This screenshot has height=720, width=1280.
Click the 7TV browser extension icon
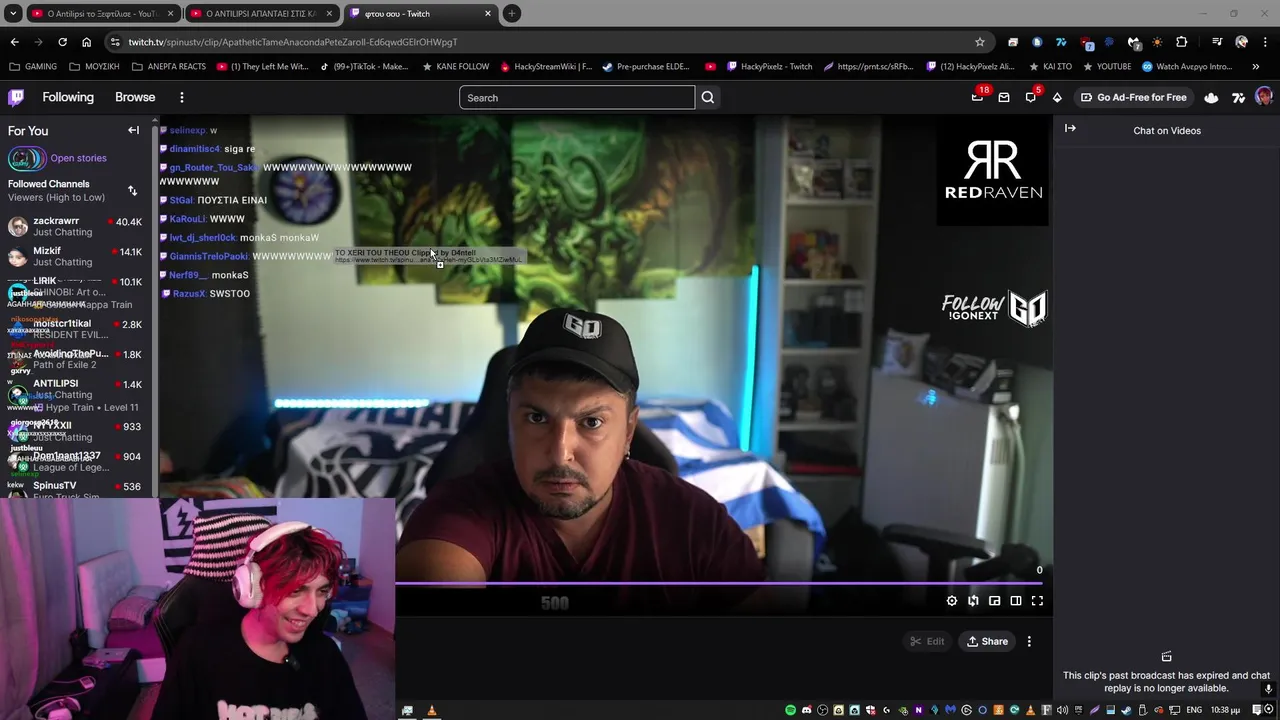[1061, 42]
